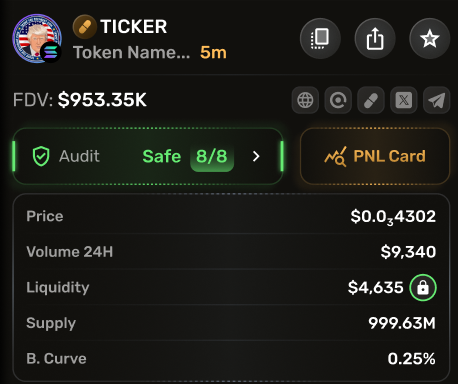Click the Audit shield check icon

click(41, 156)
